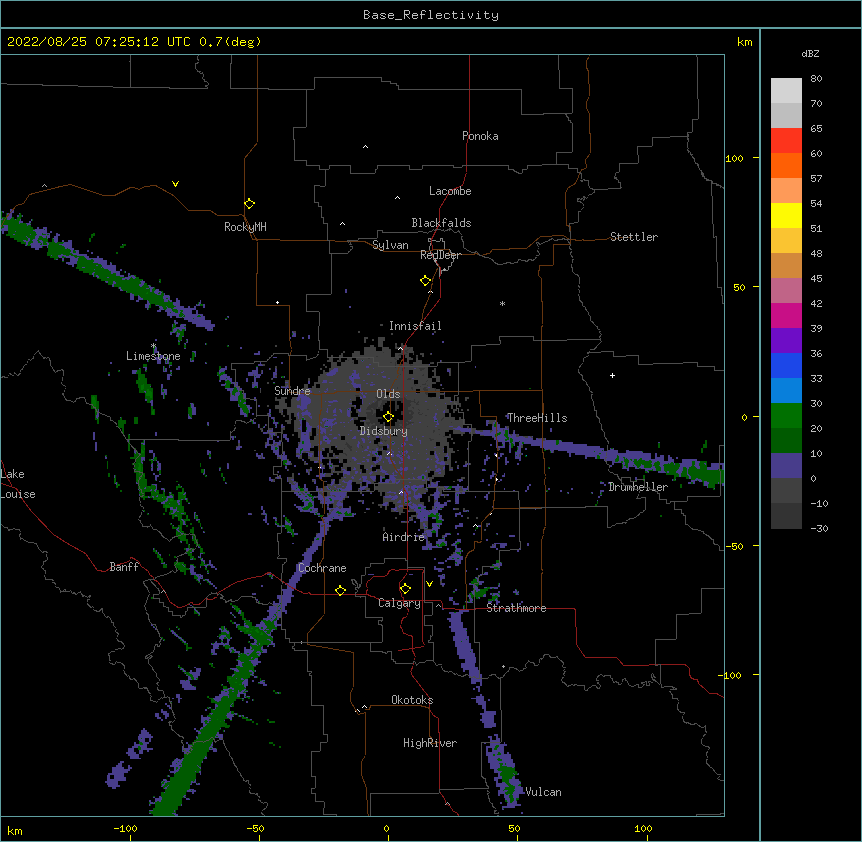Image resolution: width=862 pixels, height=842 pixels.
Task: Click the ThreeHills label
Action: 537,418
